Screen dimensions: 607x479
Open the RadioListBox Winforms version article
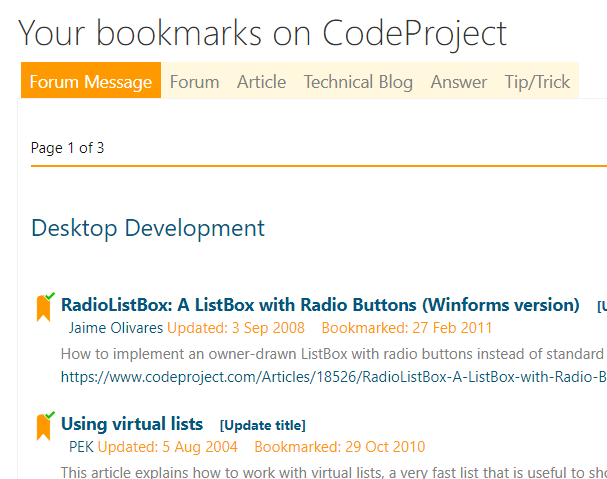click(320, 305)
